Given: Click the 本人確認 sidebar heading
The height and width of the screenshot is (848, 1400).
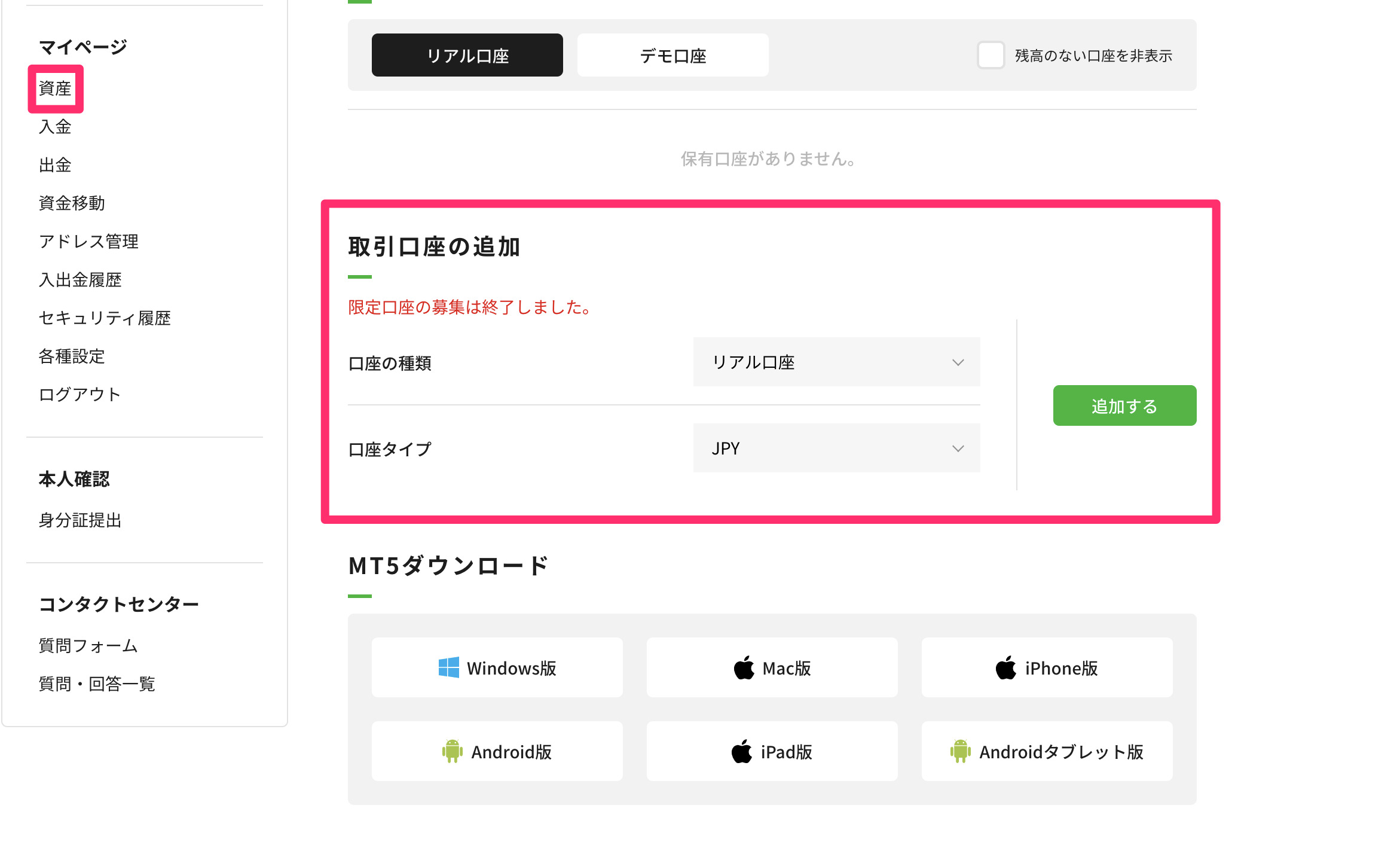Looking at the screenshot, I should point(74,479).
